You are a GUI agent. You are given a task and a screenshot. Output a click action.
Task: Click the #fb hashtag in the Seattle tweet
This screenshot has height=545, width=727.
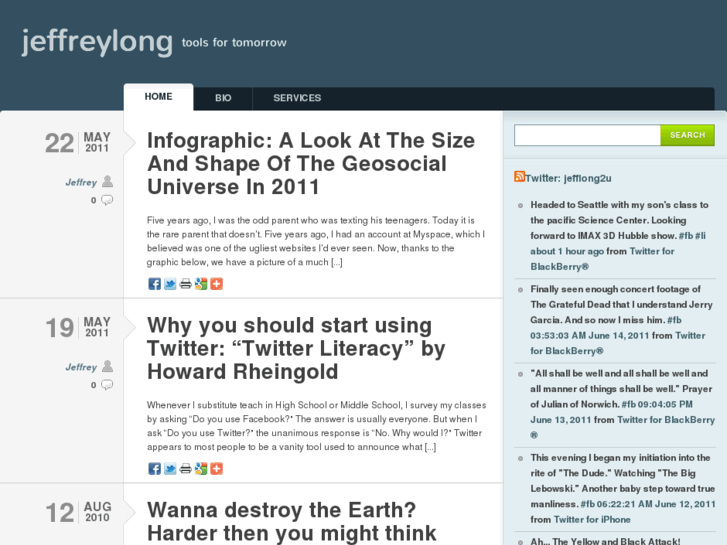point(686,236)
